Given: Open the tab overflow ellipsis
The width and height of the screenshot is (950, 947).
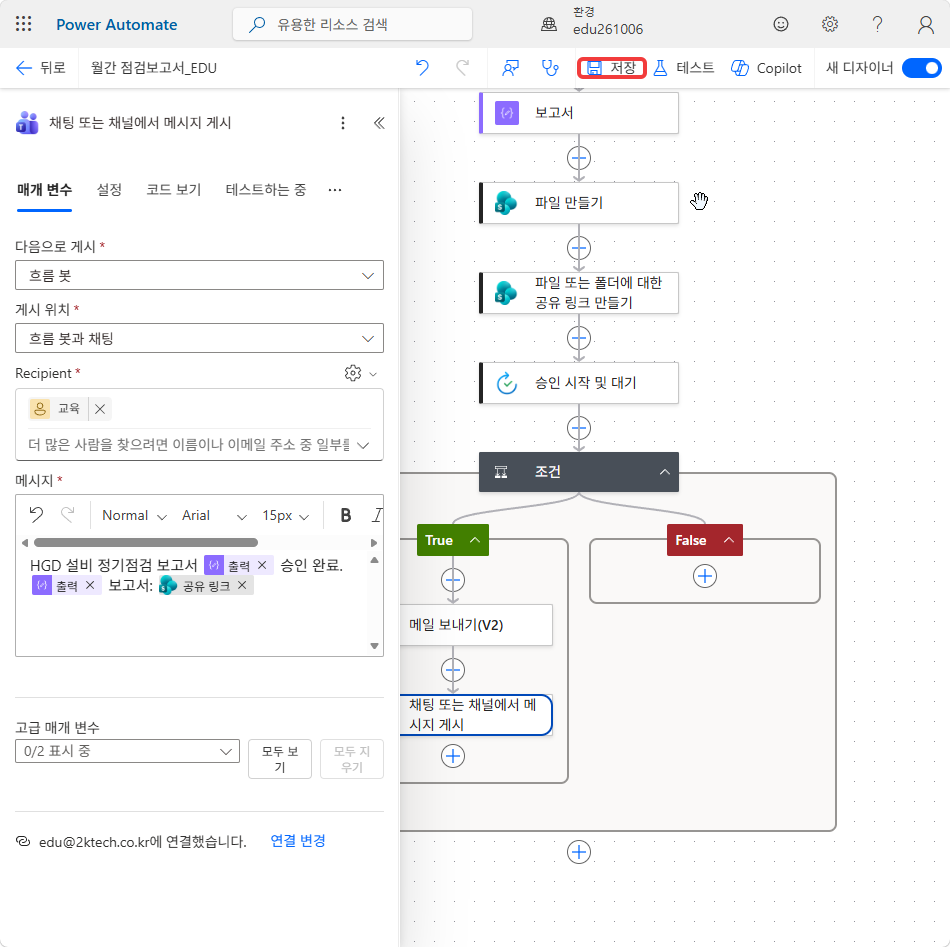Looking at the screenshot, I should coord(335,190).
